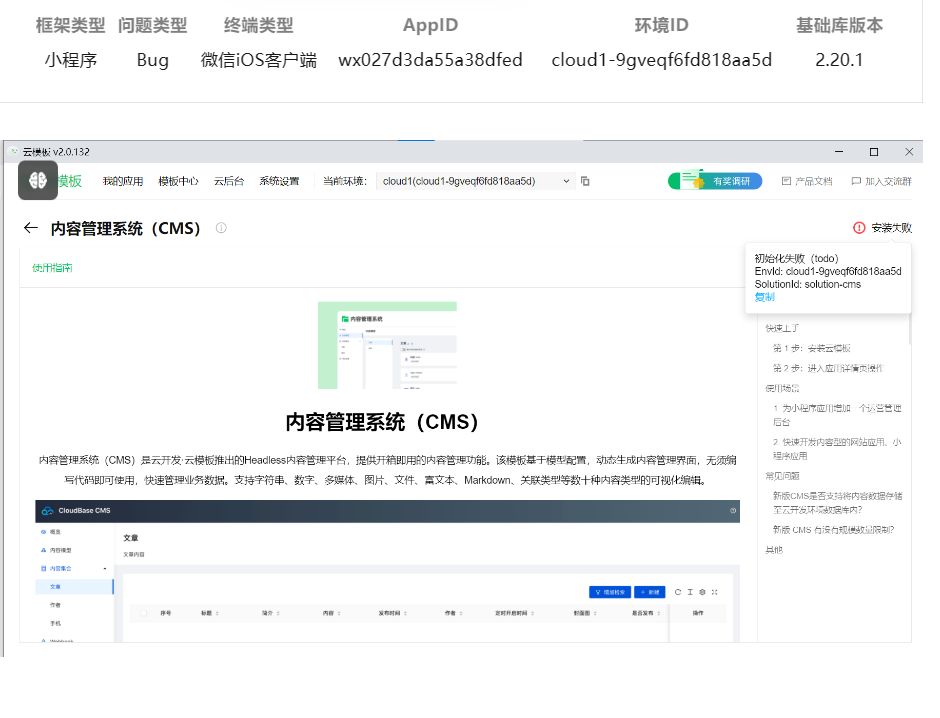The image size is (940, 718).
Task: Copy environment ID using the copy icon
Action: [x=585, y=181]
